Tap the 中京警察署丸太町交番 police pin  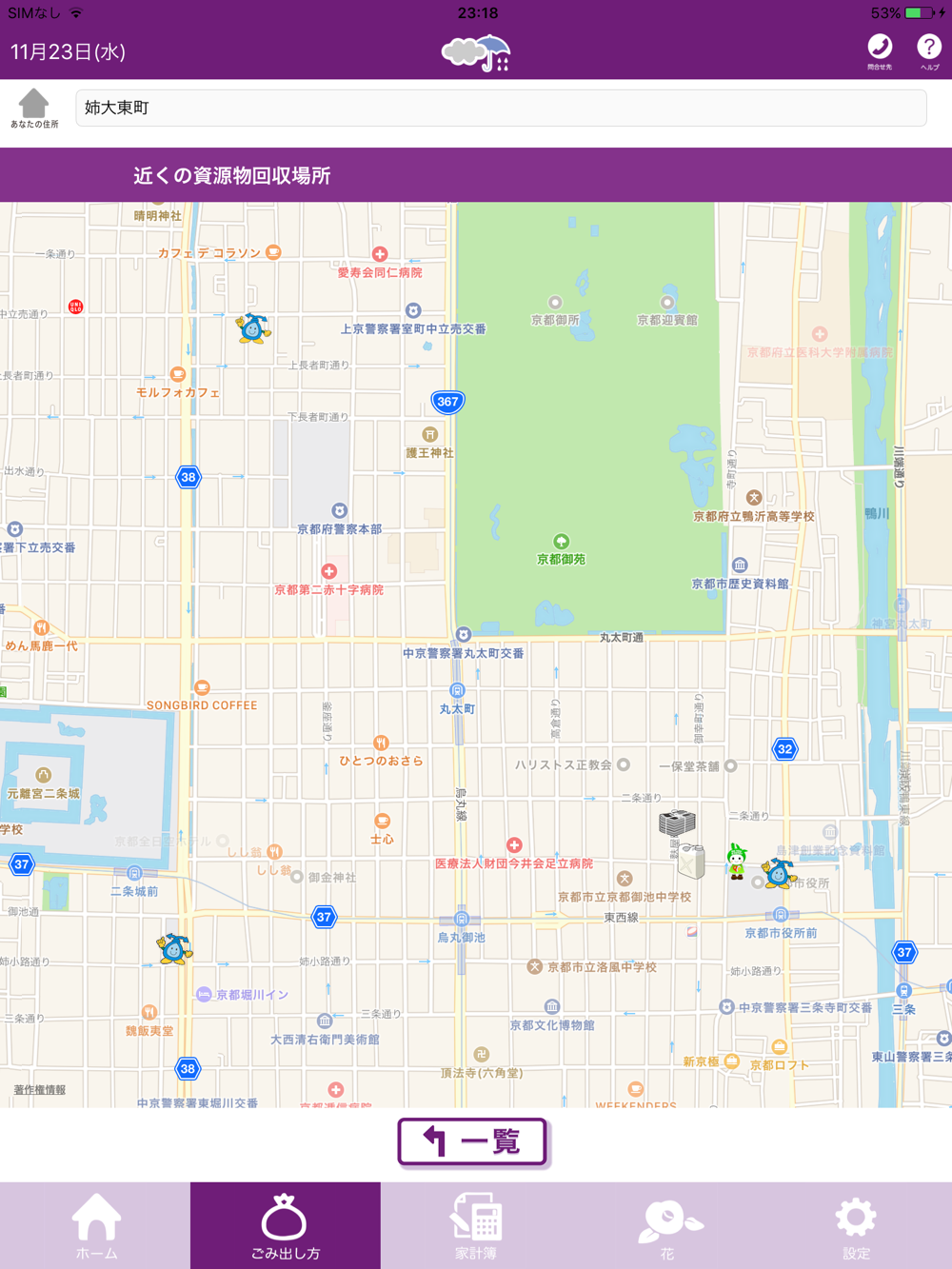click(464, 635)
